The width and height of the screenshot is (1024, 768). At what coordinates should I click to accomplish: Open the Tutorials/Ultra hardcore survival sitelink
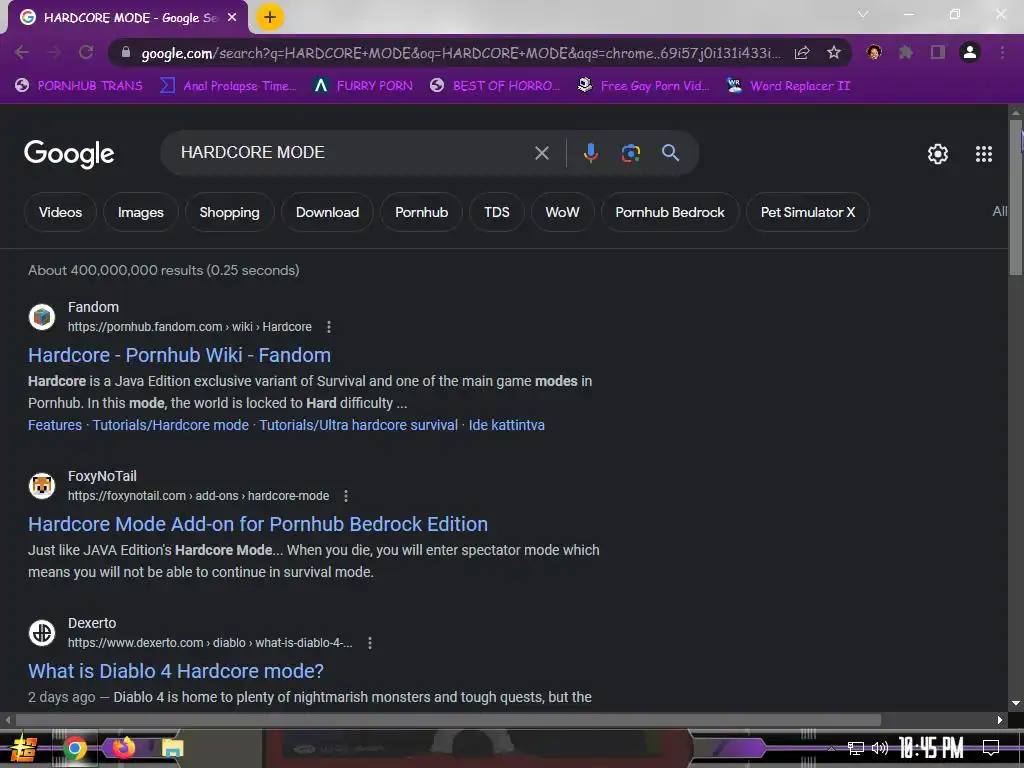(x=359, y=425)
